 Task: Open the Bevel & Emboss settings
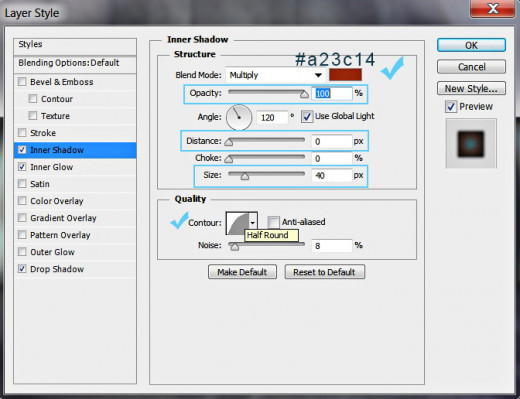[62, 82]
